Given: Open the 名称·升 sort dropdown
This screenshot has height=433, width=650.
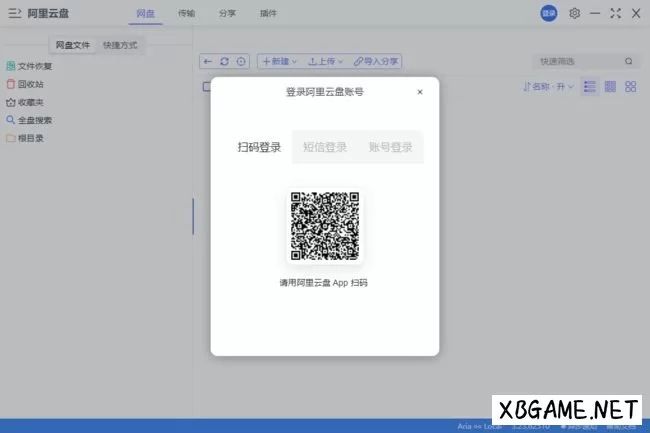Looking at the screenshot, I should (548, 87).
